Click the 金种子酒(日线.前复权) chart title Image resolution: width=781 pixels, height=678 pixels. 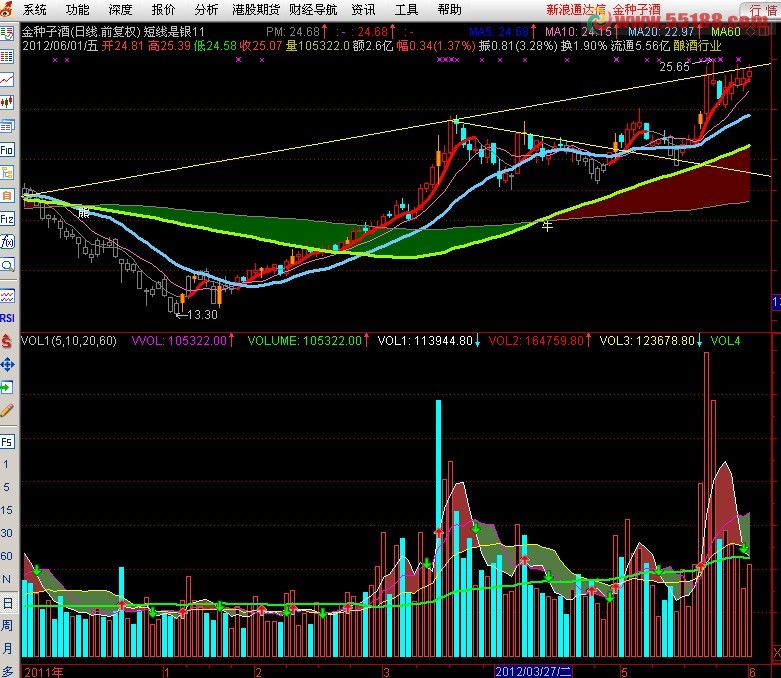(x=81, y=32)
